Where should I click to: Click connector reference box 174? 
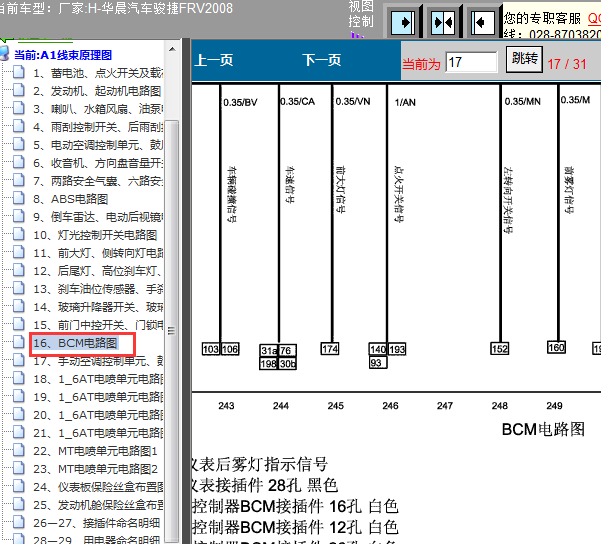click(330, 348)
